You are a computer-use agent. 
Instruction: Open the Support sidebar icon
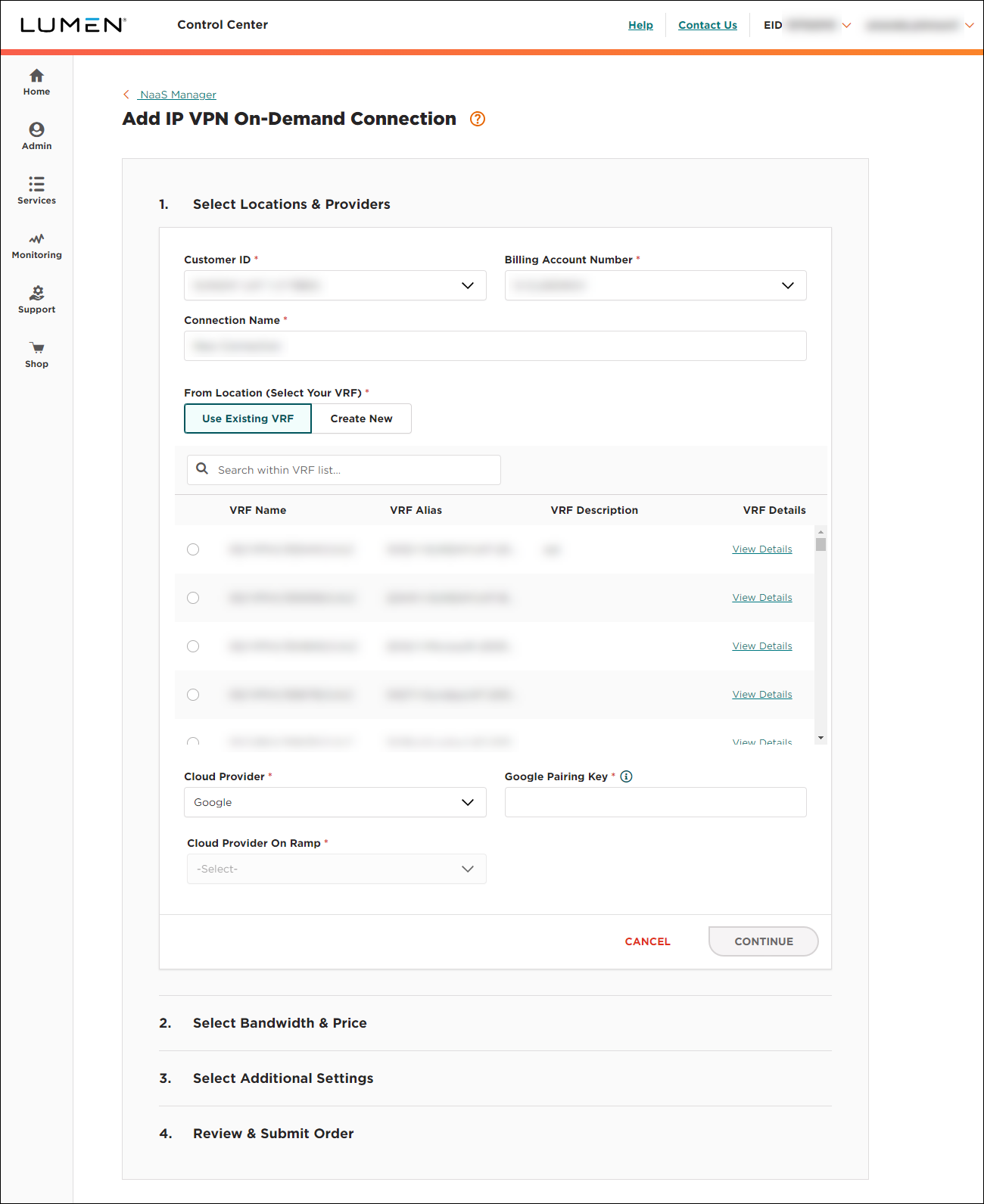pos(36,293)
